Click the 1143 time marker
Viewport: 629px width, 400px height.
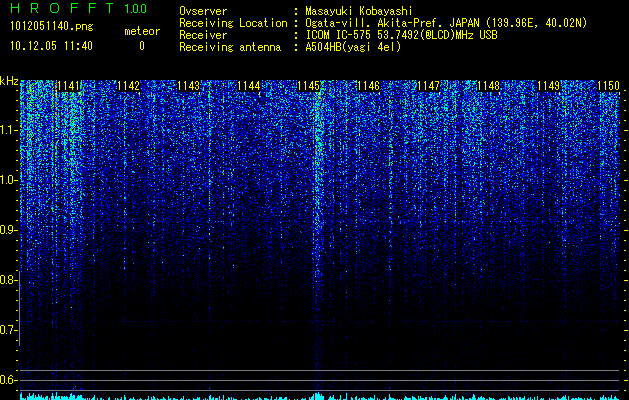[189, 86]
